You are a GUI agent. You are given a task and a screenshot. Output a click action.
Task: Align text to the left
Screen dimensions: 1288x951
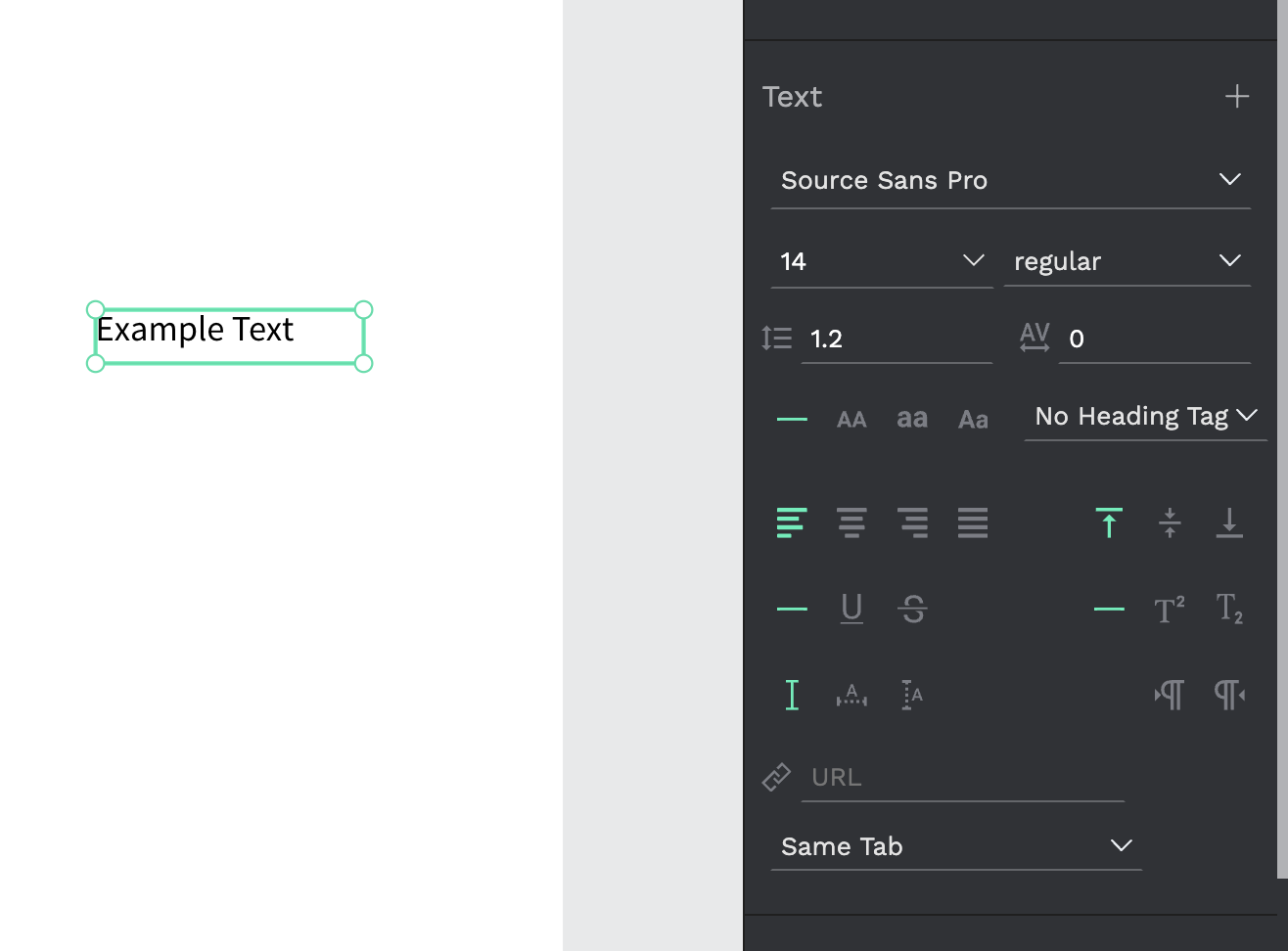click(792, 522)
